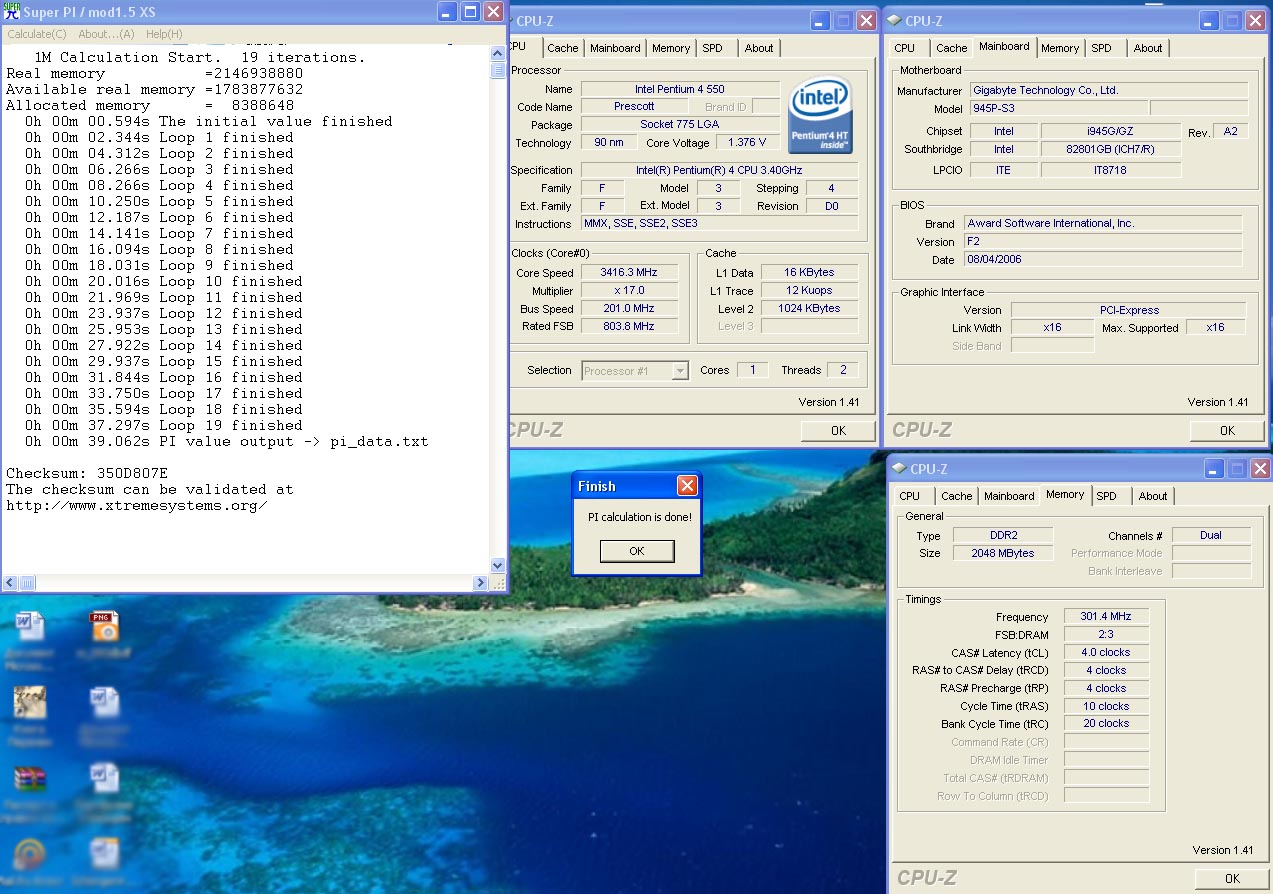Select the PNG file desktop icon
Image resolution: width=1273 pixels, height=894 pixels.
coord(104,625)
